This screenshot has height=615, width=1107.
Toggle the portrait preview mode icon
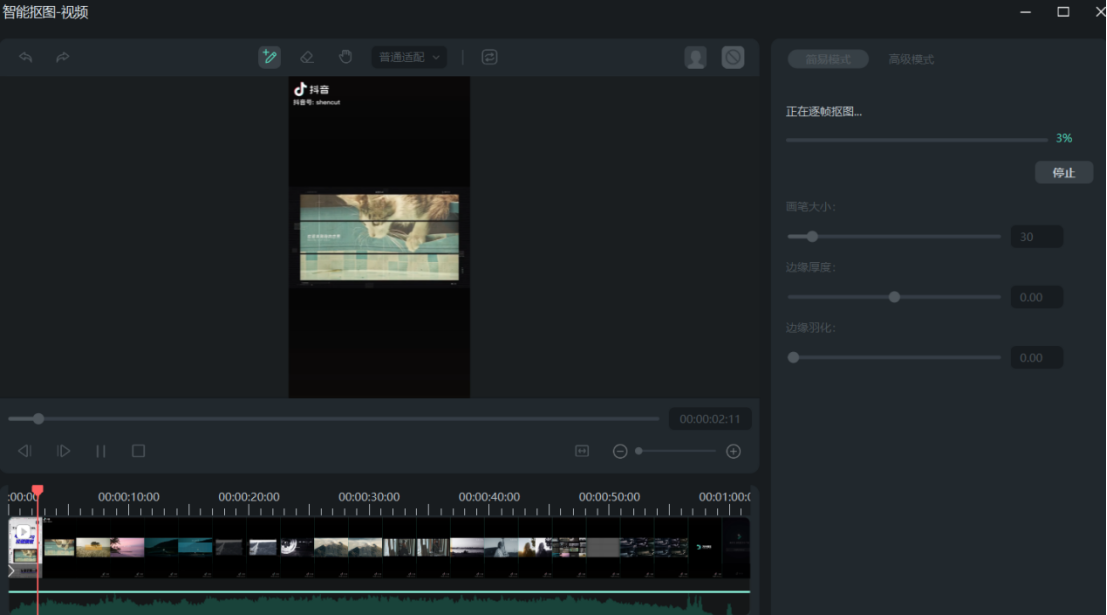pyautogui.click(x=695, y=58)
